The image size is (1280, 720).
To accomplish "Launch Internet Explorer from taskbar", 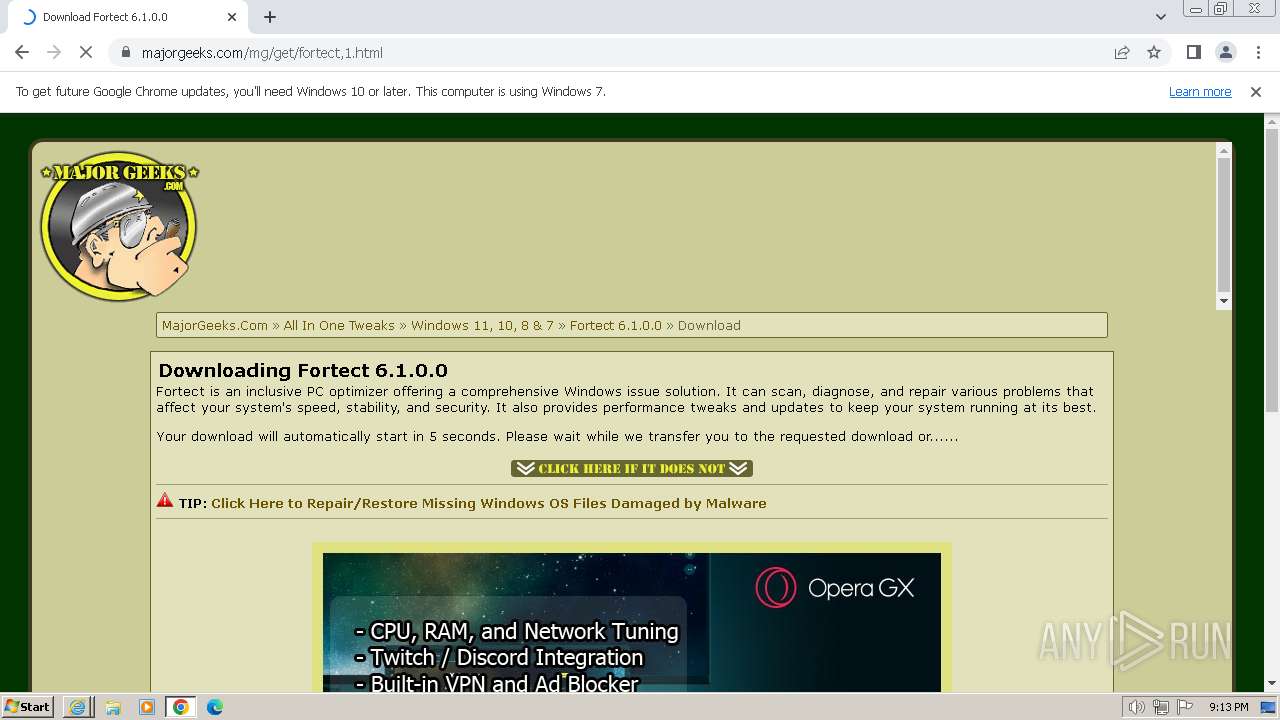I will tap(78, 707).
